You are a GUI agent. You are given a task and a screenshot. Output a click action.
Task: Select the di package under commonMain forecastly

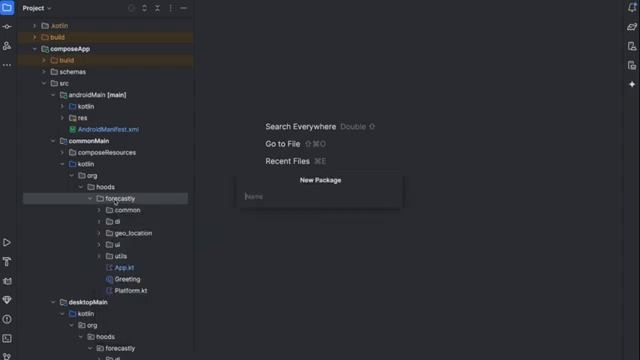click(117, 222)
